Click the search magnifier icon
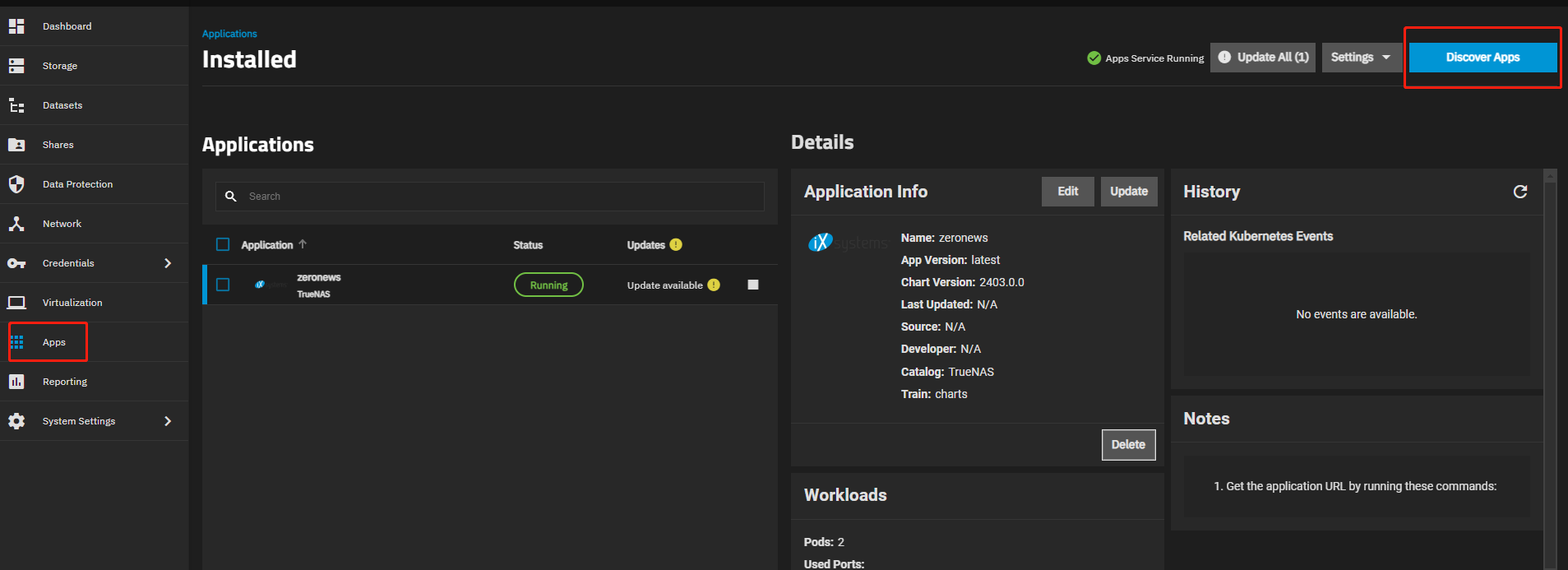 tap(231, 197)
